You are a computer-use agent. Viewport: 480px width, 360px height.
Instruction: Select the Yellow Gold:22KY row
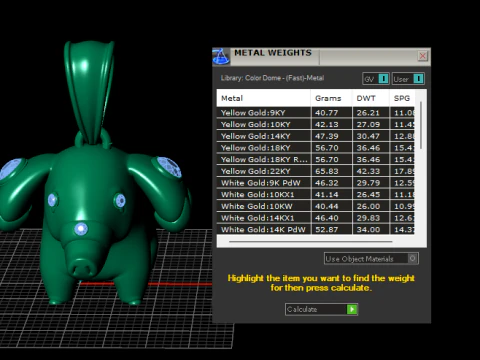pos(315,171)
